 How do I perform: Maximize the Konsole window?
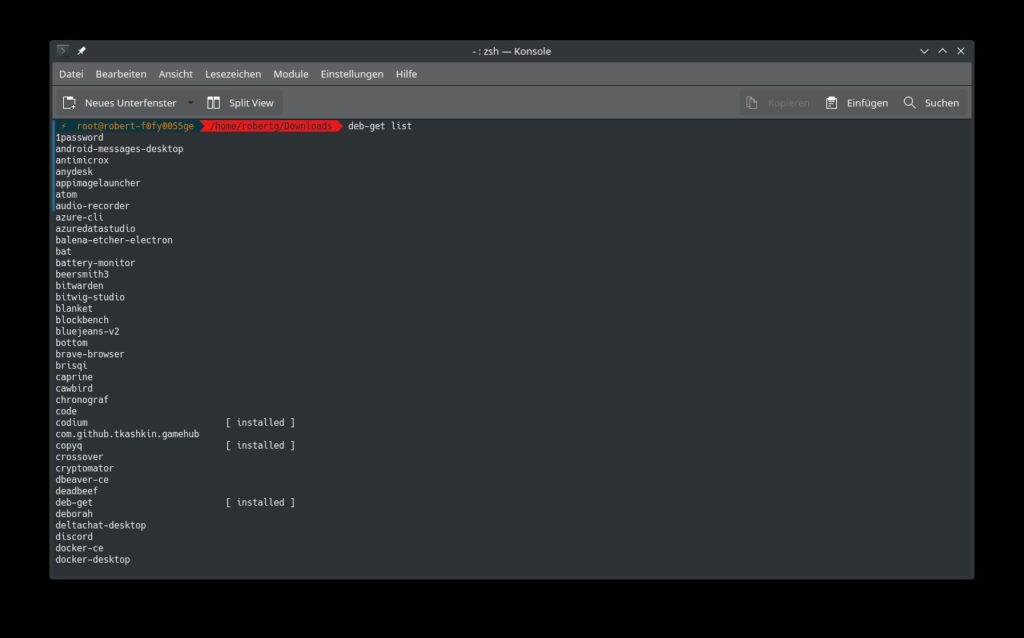click(x=942, y=51)
